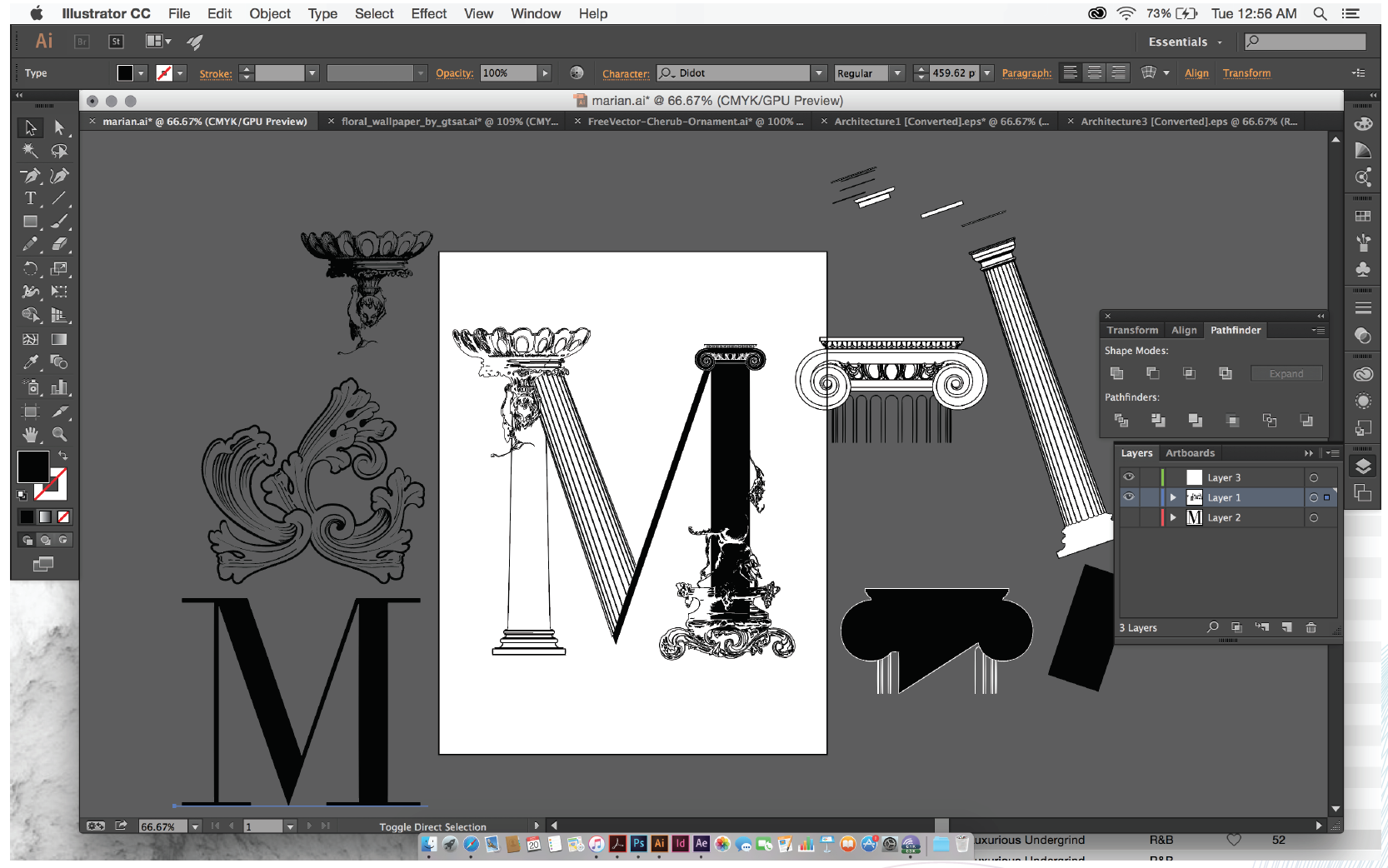Select the Lasso tool
Viewport: 1388px width, 868px height.
pyautogui.click(x=59, y=151)
